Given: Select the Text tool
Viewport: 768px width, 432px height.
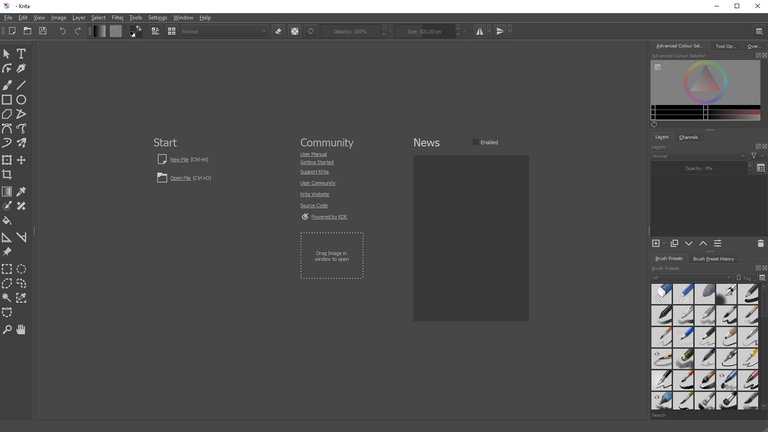Looking at the screenshot, I should (21, 54).
